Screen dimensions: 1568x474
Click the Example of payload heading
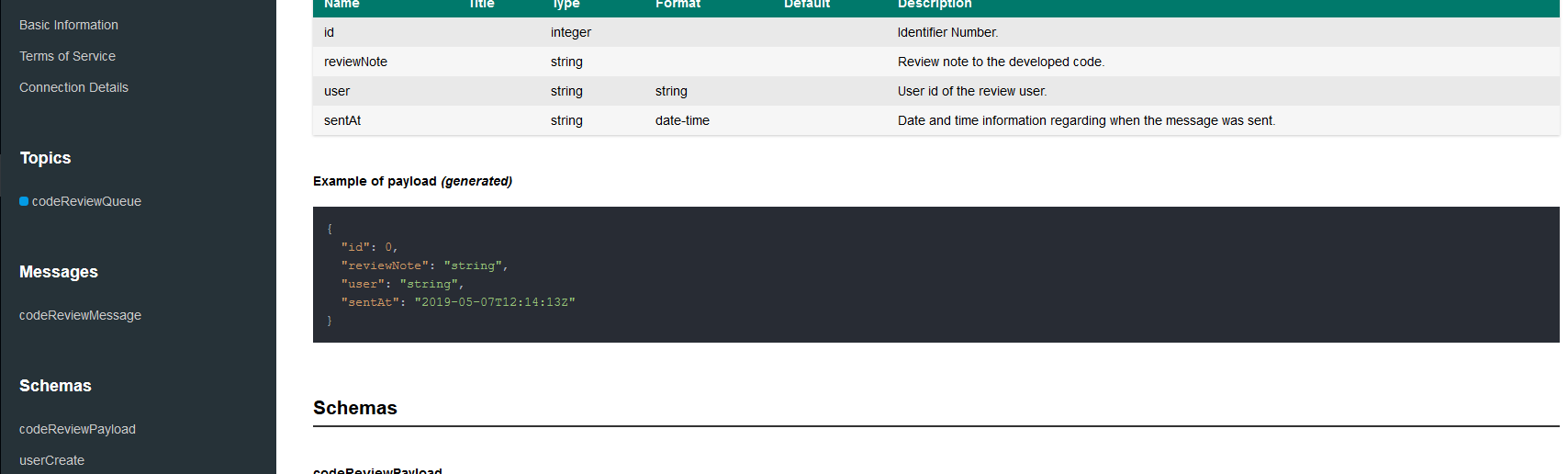click(x=412, y=181)
